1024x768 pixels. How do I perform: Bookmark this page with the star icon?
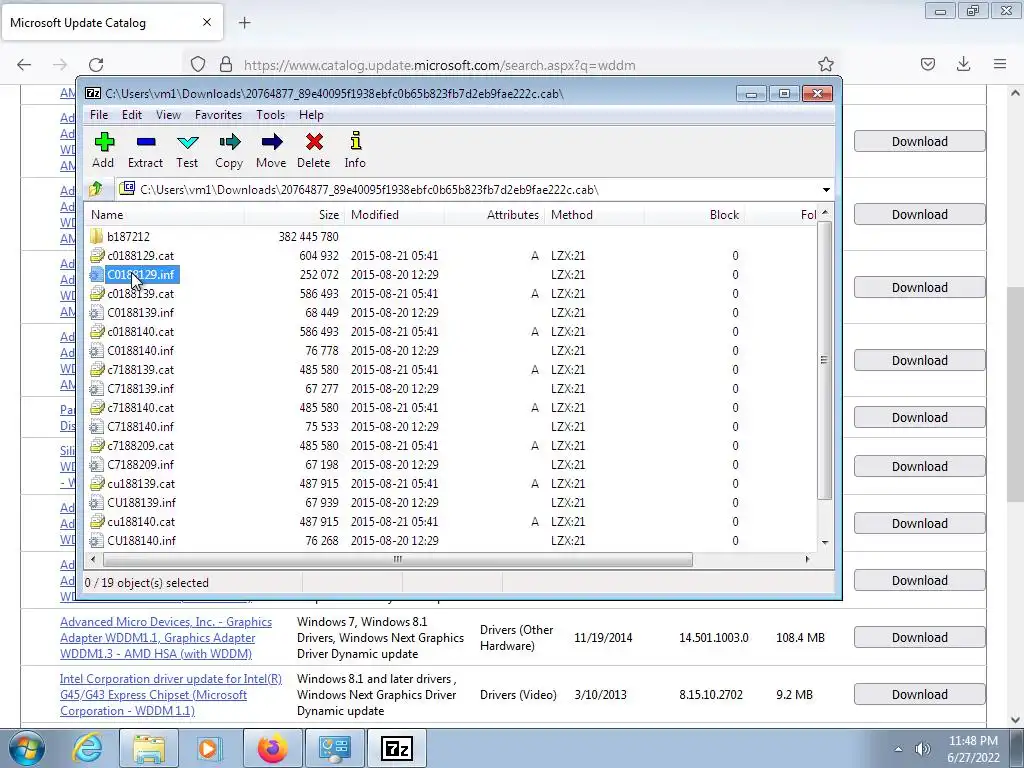point(825,64)
